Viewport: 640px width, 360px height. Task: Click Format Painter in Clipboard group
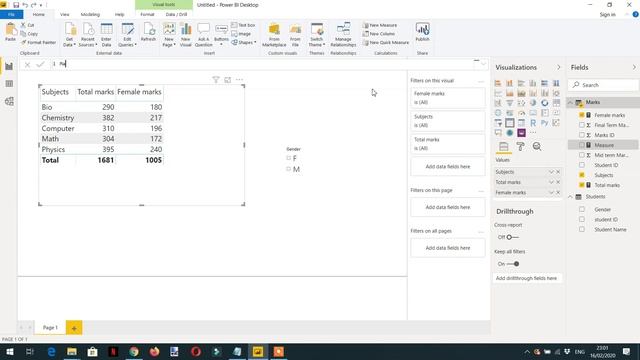point(38,42)
